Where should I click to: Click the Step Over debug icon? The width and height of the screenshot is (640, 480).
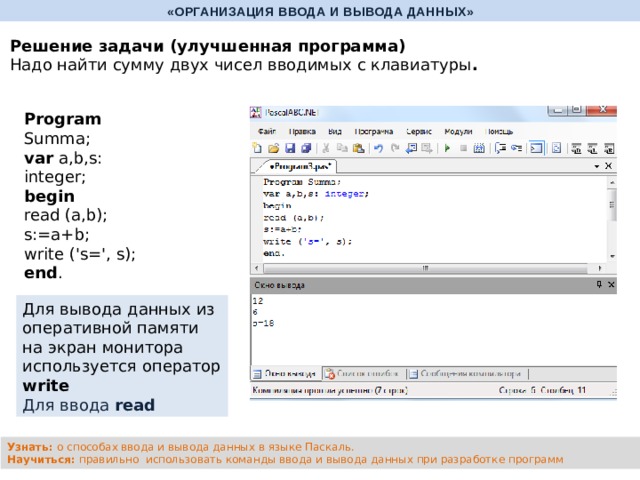click(x=500, y=148)
